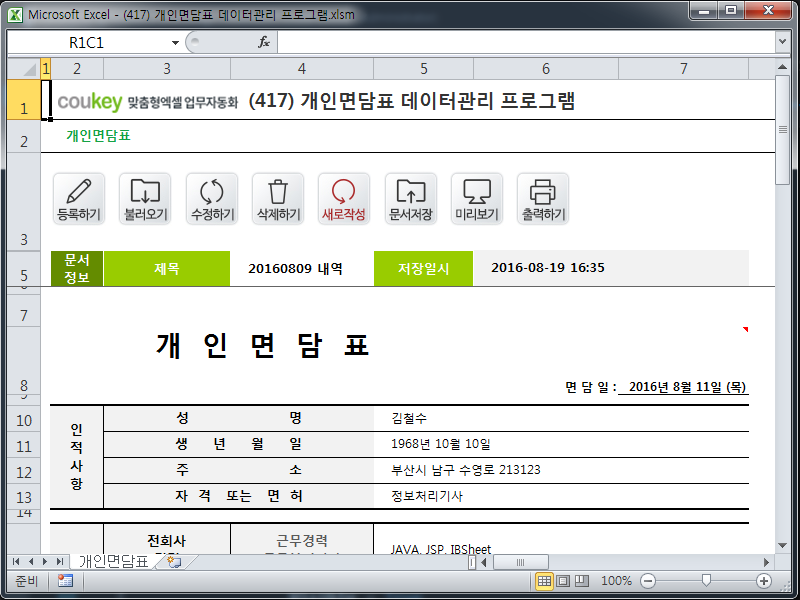Image resolution: width=800 pixels, height=600 pixels.
Task: Click the horizontal scrollbar thumb
Action: click(x=520, y=562)
